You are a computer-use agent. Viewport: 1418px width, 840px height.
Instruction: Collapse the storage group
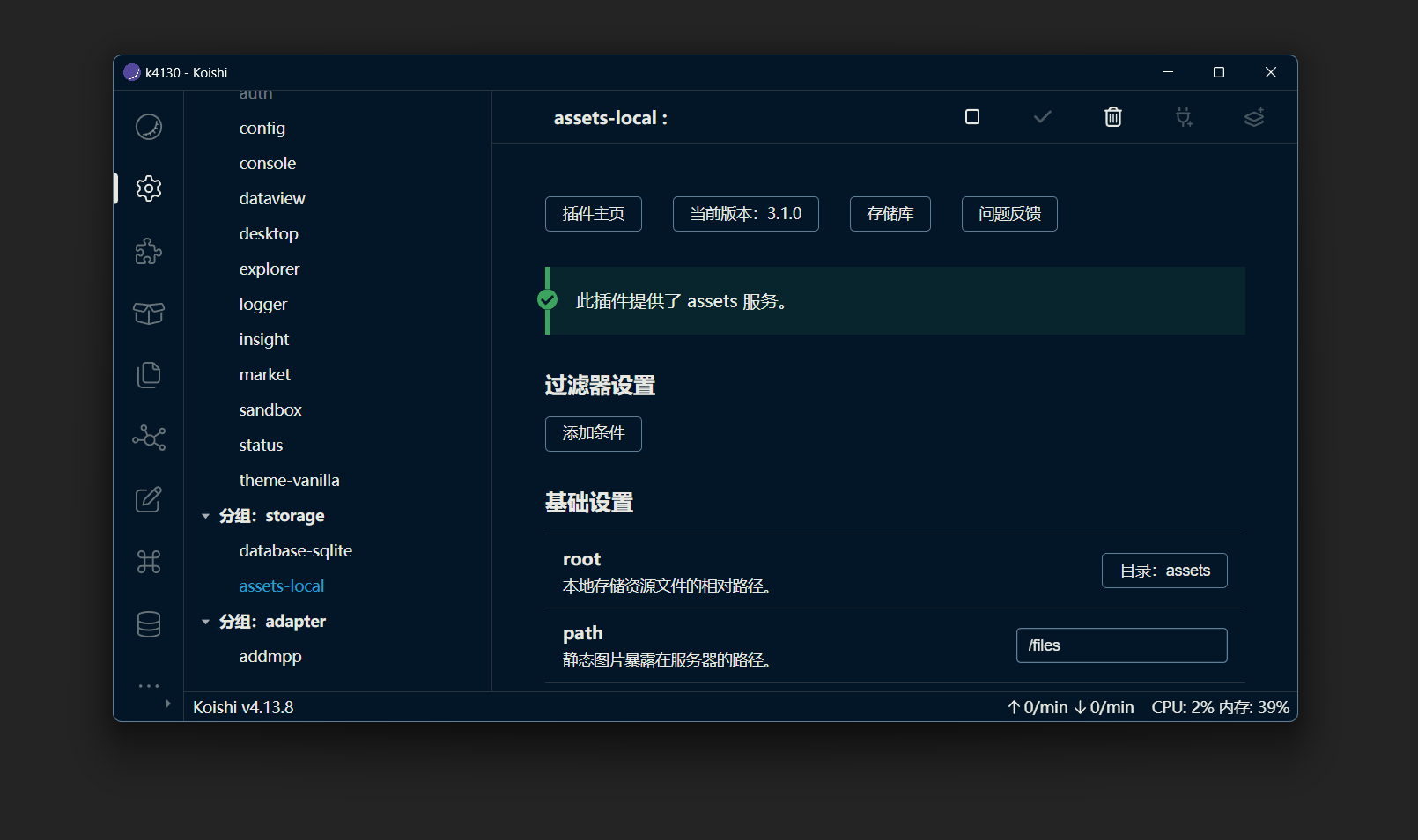tap(205, 516)
